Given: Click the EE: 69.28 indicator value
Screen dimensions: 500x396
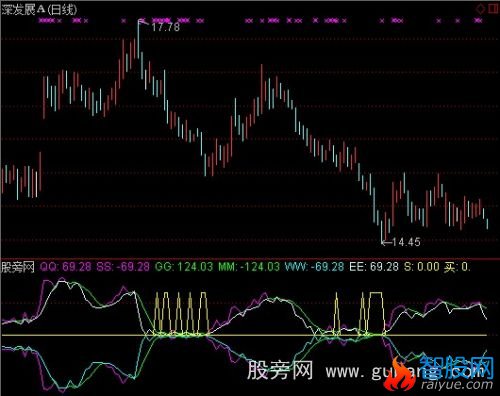Looking at the screenshot, I should 374,267.
